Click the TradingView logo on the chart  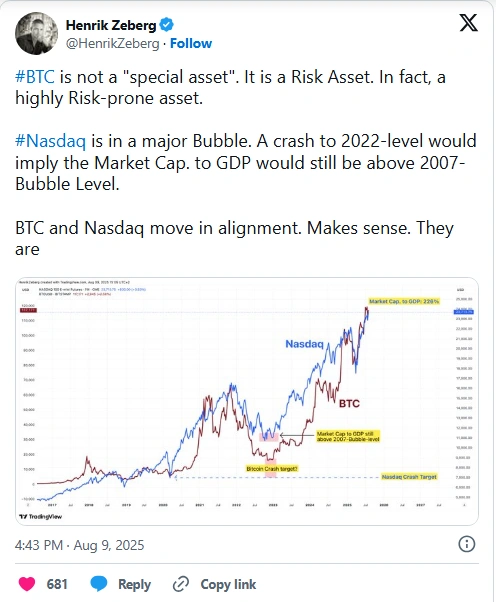pyautogui.click(x=40, y=516)
